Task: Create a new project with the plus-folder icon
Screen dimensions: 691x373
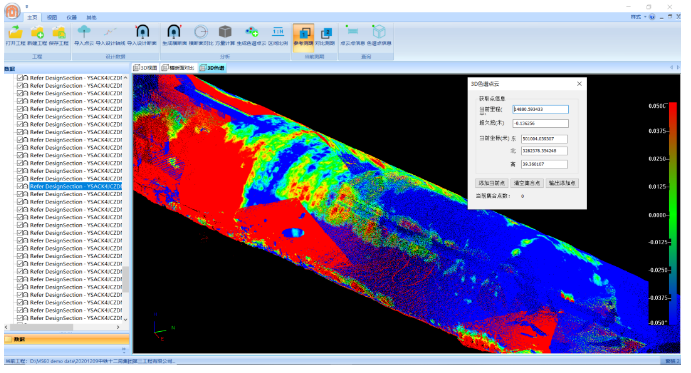Action: (37, 36)
